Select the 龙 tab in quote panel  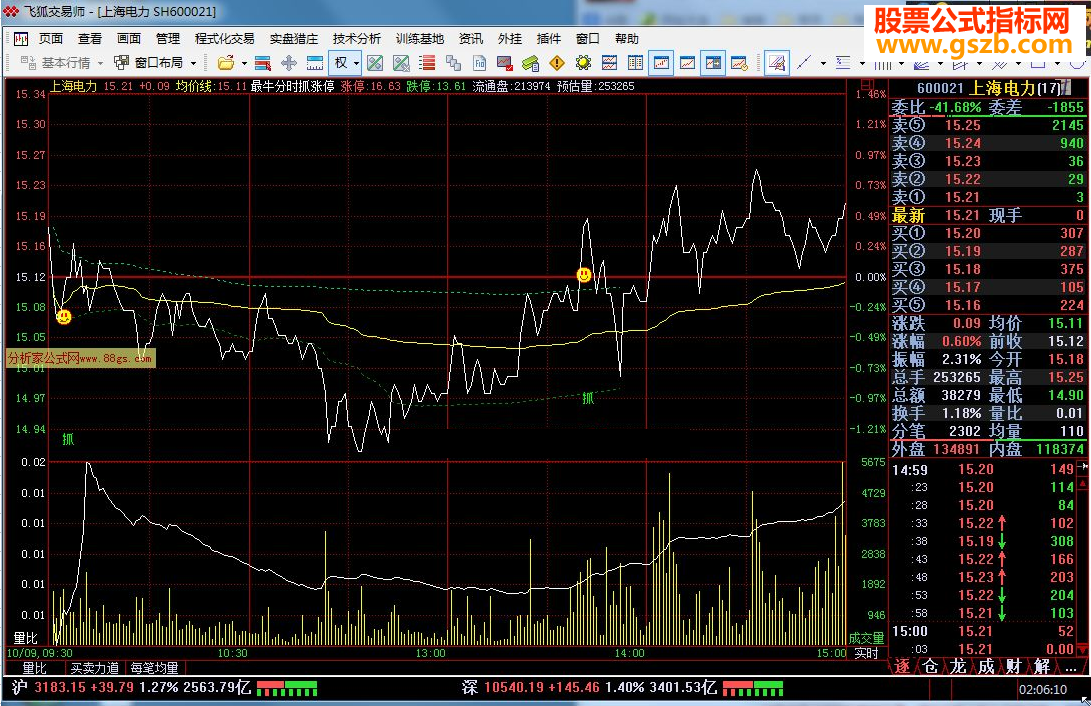point(958,666)
